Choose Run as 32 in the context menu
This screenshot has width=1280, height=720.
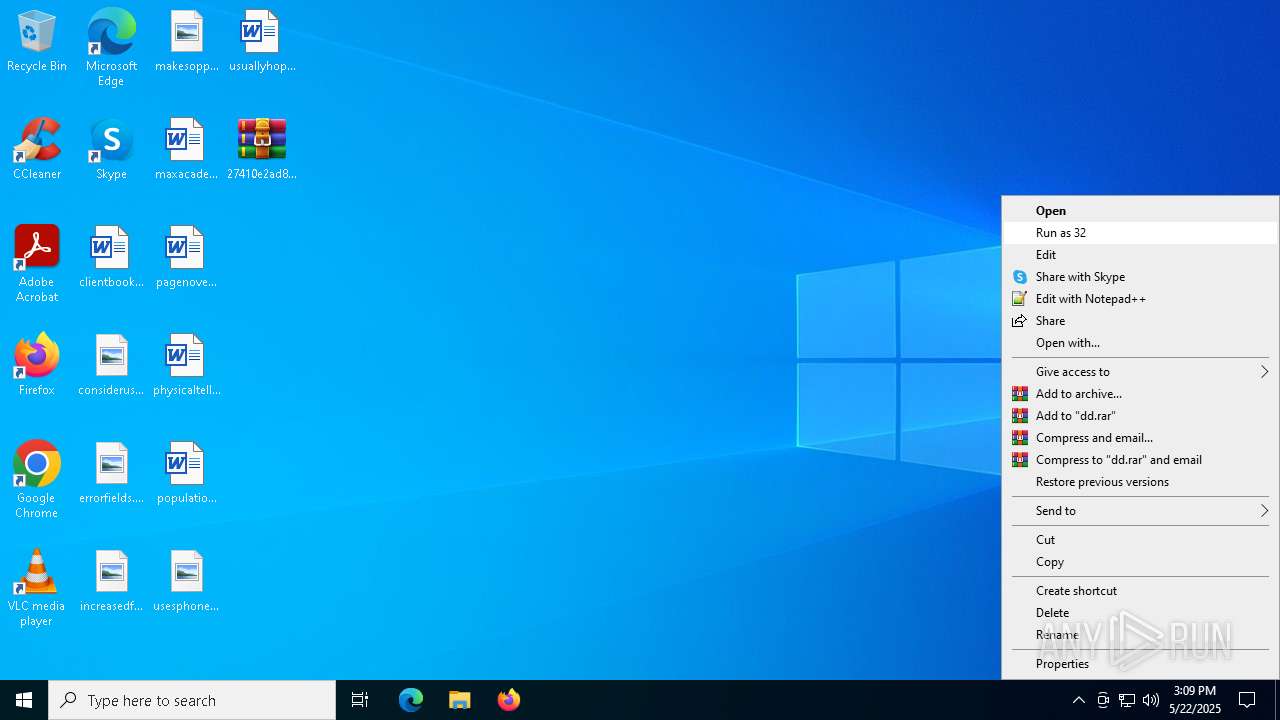[x=1140, y=232]
